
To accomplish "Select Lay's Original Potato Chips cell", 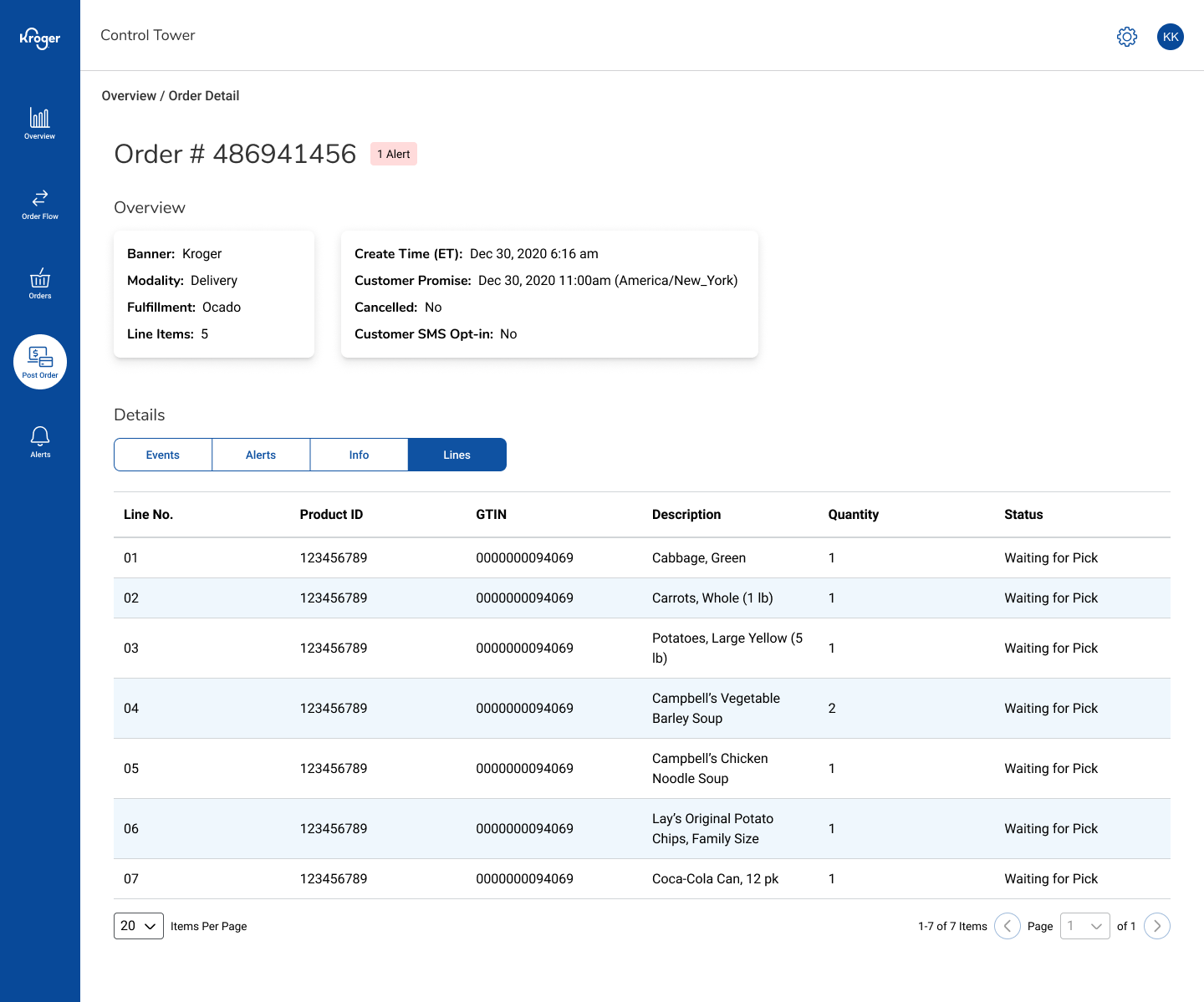I will coord(712,829).
